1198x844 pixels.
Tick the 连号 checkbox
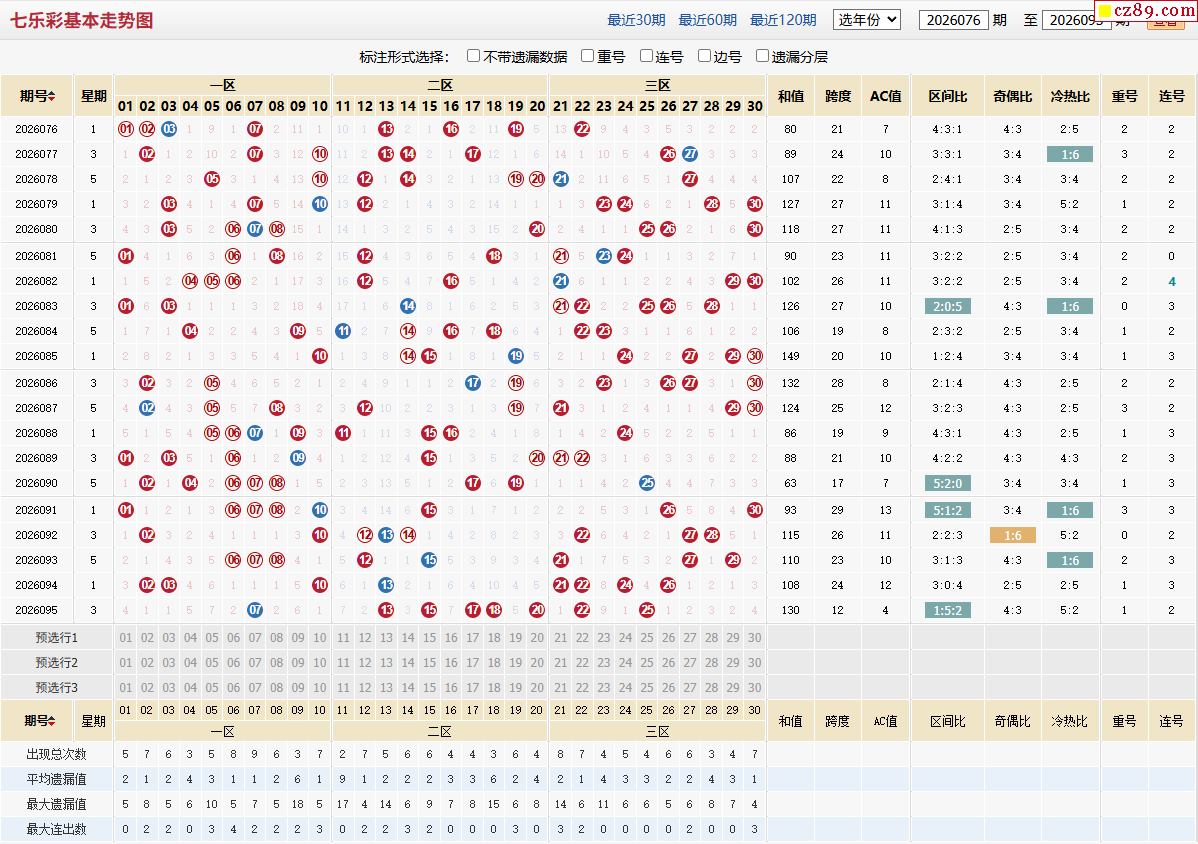[646, 56]
